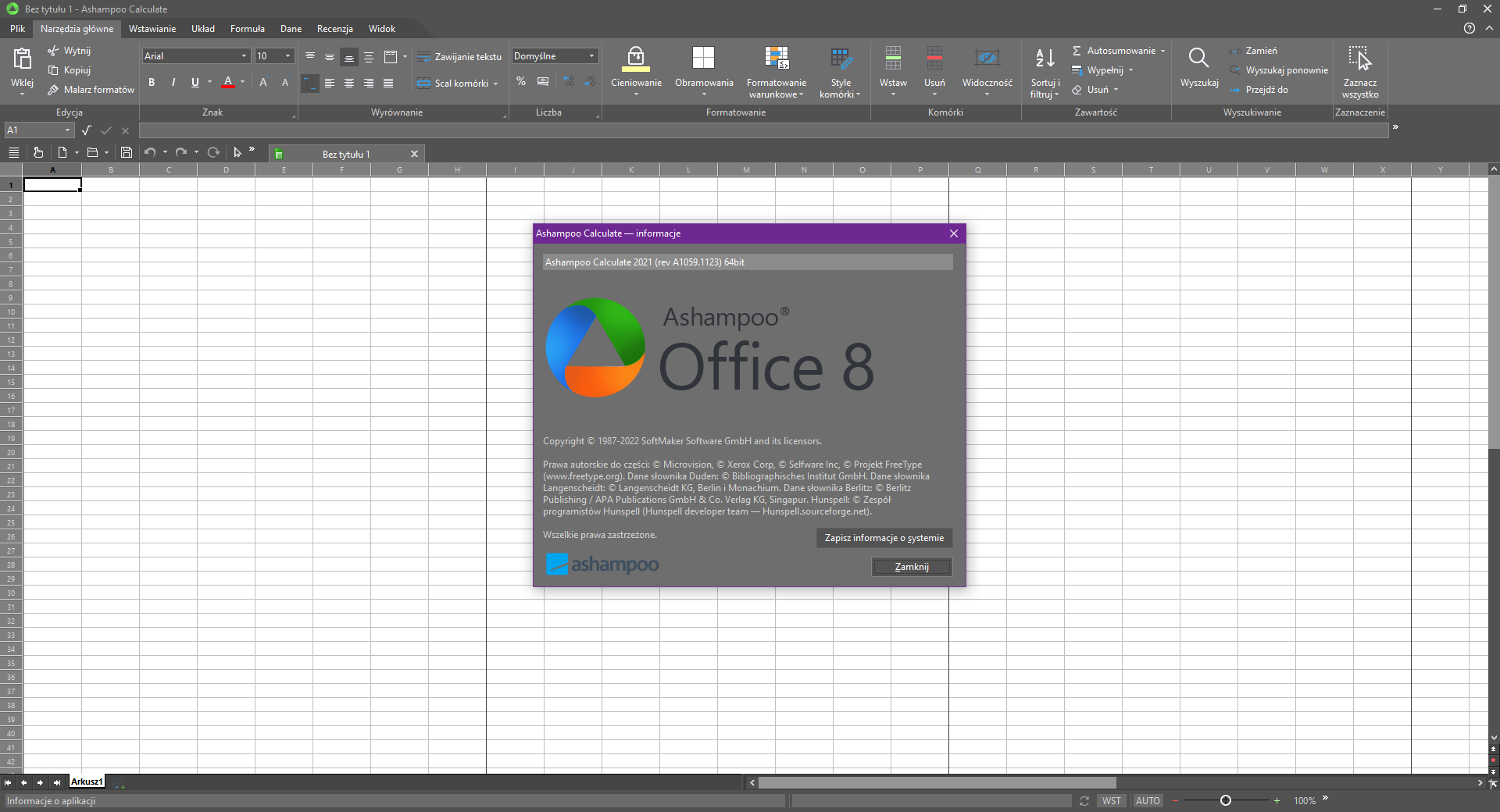Switch to the Wstawianie ribbon tab
This screenshot has height=812, width=1500.
pyautogui.click(x=152, y=29)
